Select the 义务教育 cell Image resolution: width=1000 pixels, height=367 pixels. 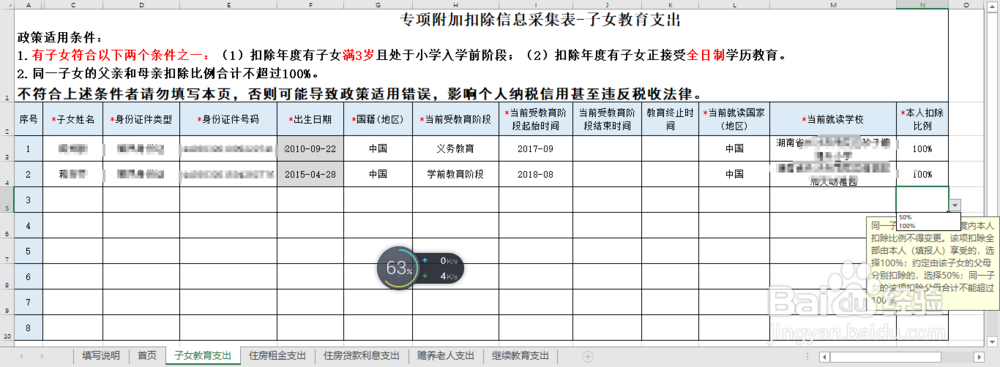click(x=455, y=148)
